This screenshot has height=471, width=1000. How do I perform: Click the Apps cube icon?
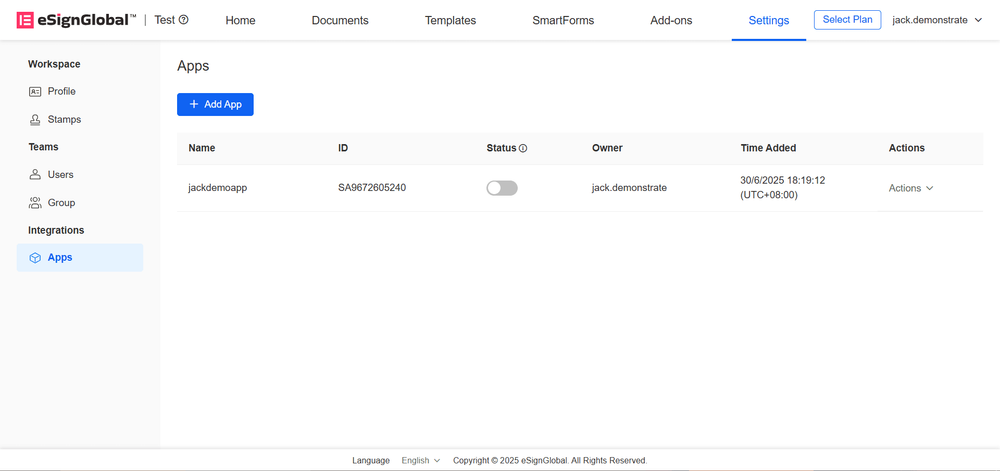(35, 257)
